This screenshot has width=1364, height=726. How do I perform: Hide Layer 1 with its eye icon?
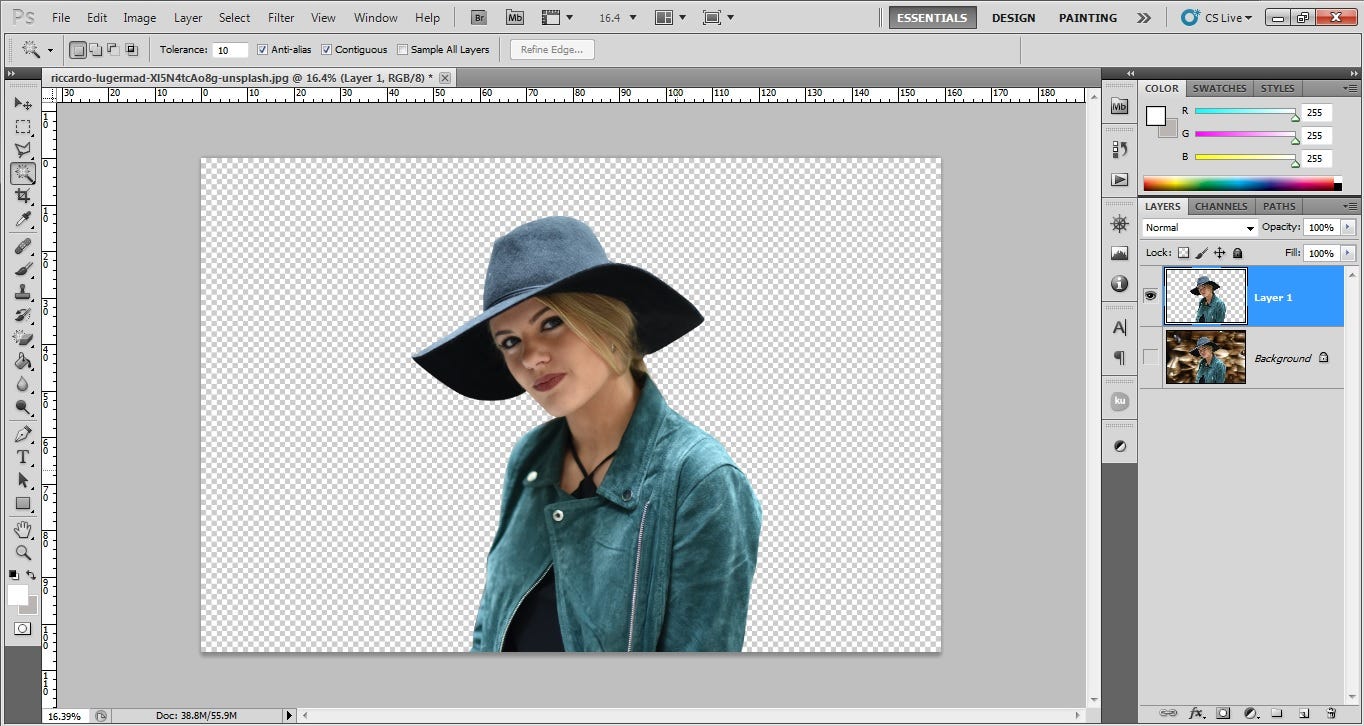(1150, 295)
